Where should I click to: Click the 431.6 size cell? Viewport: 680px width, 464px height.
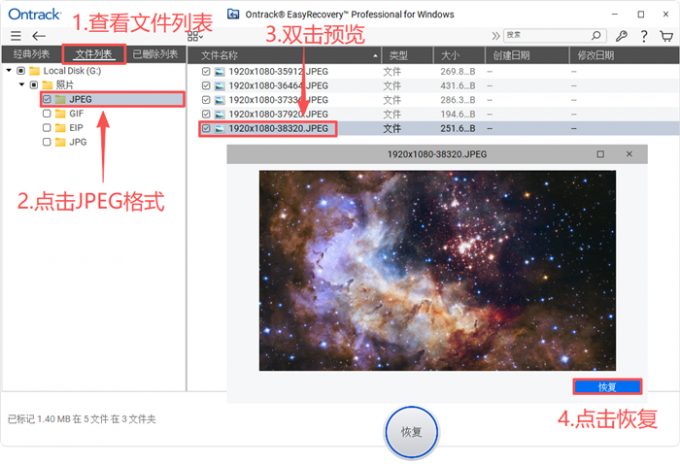(458, 86)
